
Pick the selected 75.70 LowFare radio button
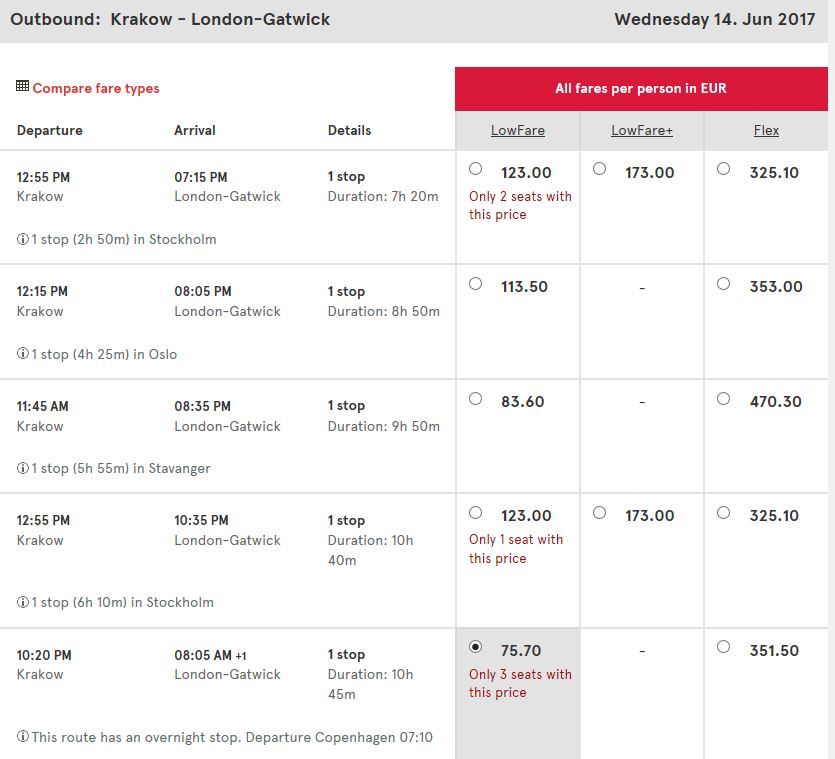pos(476,647)
